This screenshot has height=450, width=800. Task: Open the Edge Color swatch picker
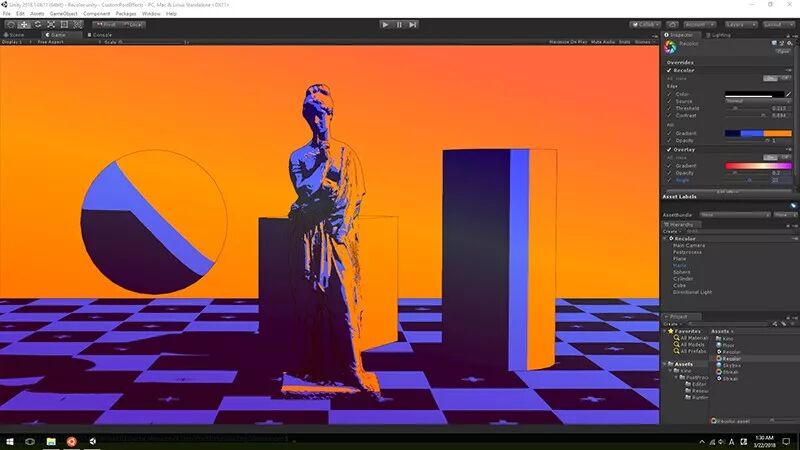click(x=754, y=94)
